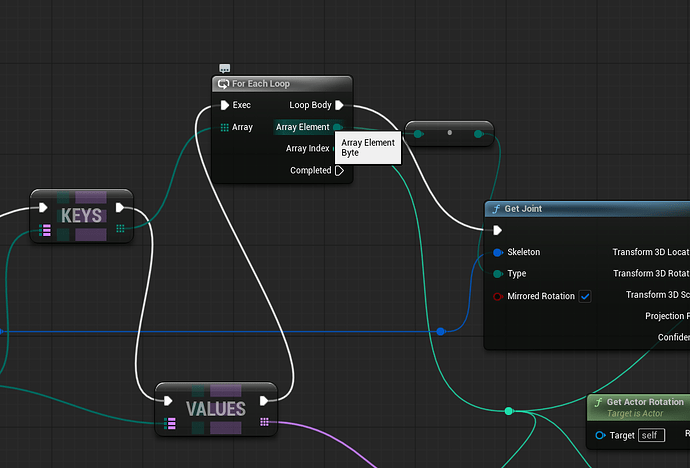Image resolution: width=690 pixels, height=468 pixels.
Task: Click the Array Index label
Action: pyautogui.click(x=307, y=148)
